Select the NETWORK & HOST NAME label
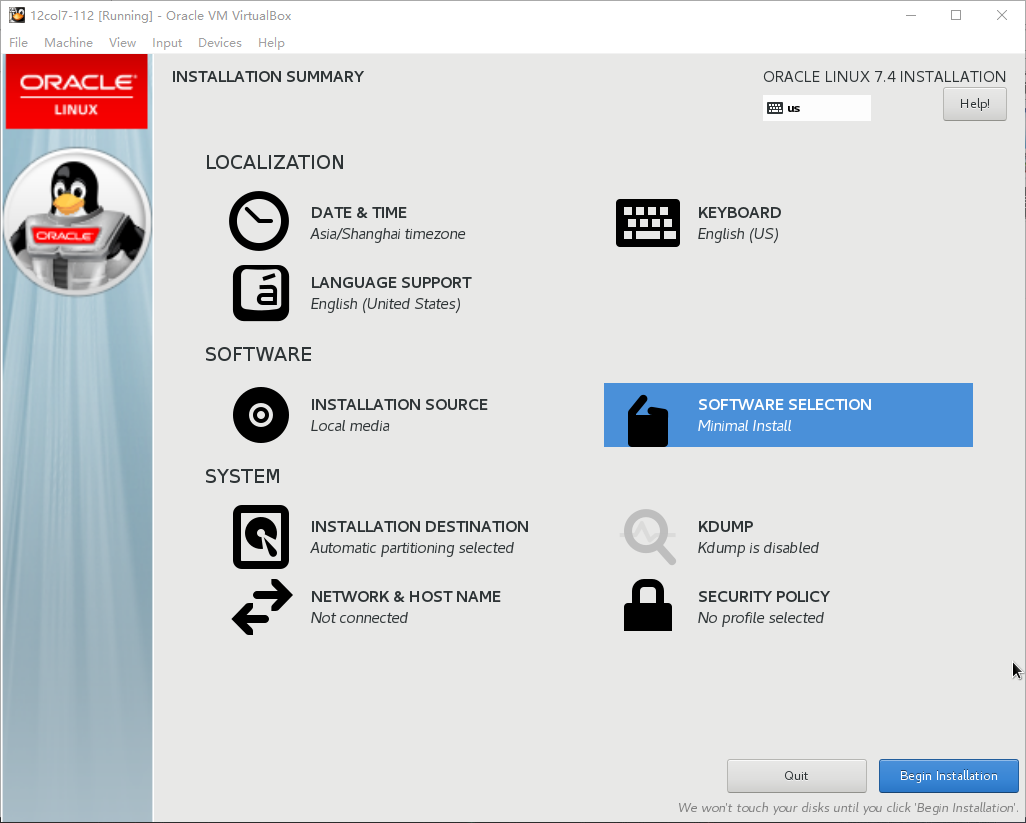This screenshot has height=823, width=1026. pyautogui.click(x=406, y=597)
